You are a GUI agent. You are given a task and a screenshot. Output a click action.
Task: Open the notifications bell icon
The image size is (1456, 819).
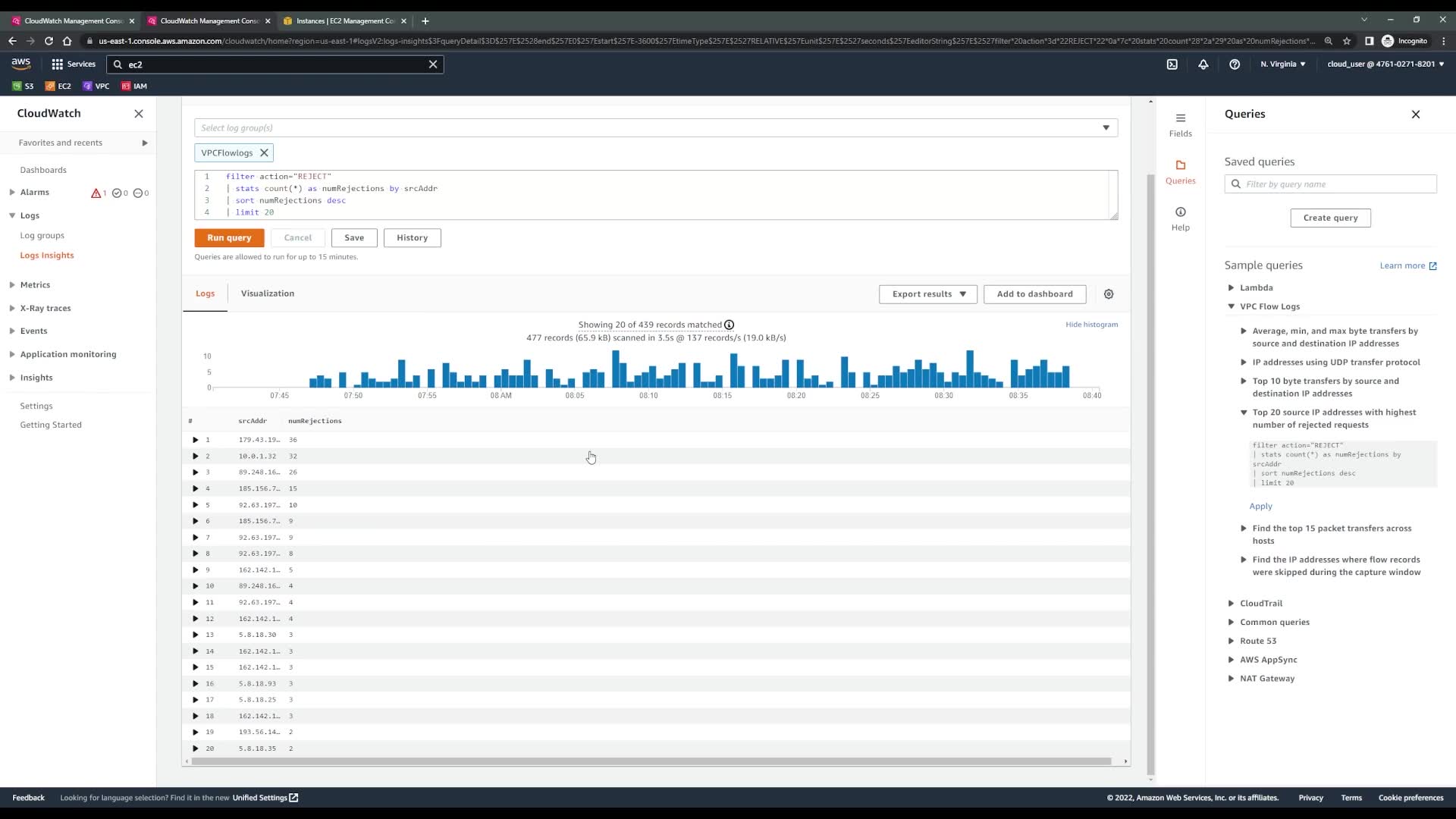[1203, 64]
